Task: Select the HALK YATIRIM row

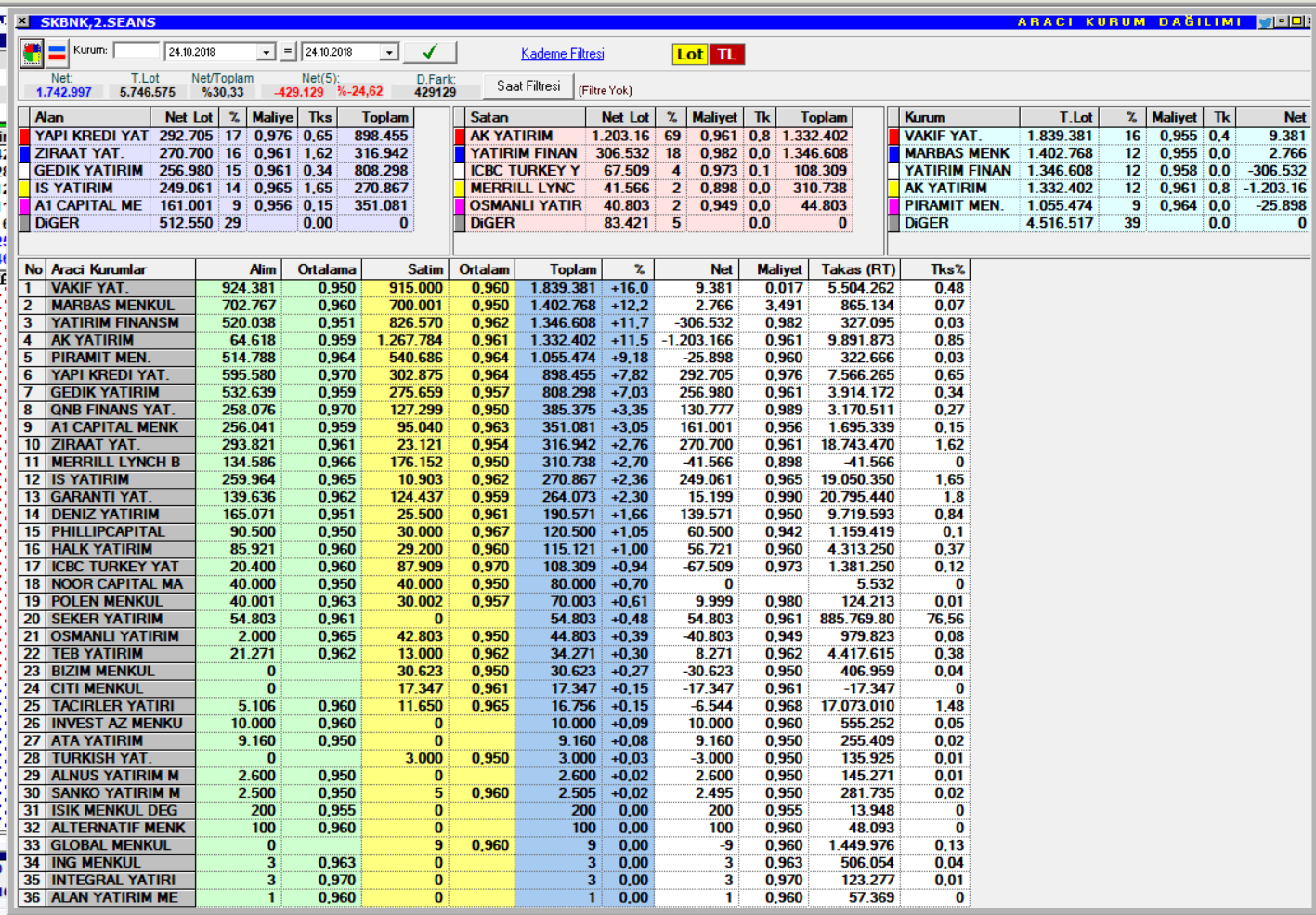Action: tap(494, 549)
